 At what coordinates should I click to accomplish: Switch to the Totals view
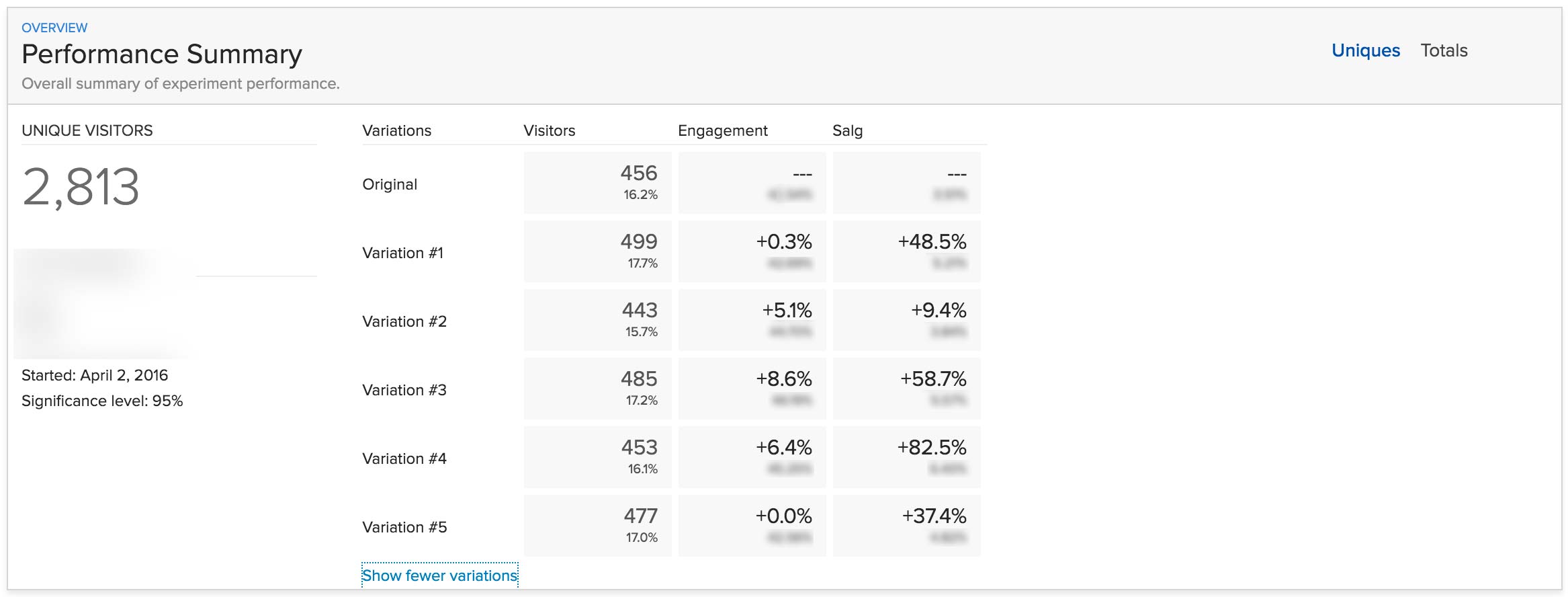pos(1444,50)
